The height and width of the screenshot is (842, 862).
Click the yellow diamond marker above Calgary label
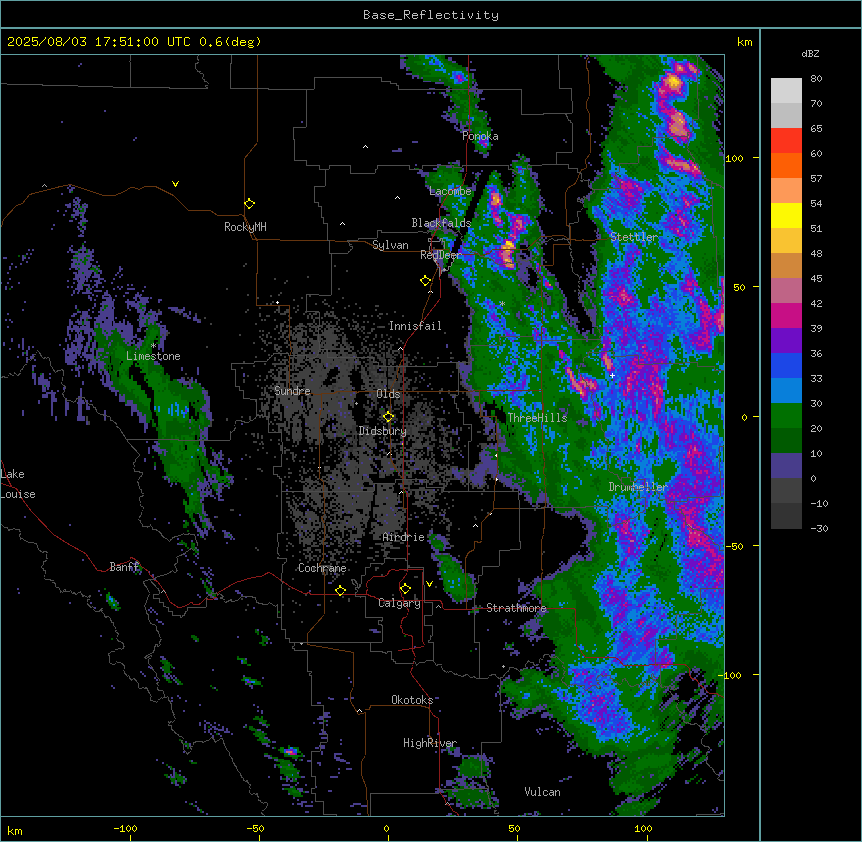405,589
